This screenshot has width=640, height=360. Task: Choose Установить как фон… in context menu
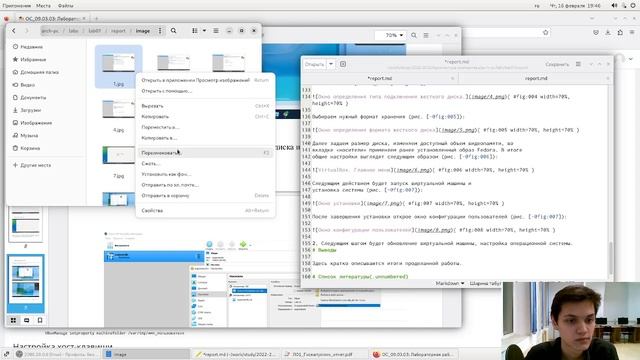click(x=205, y=174)
